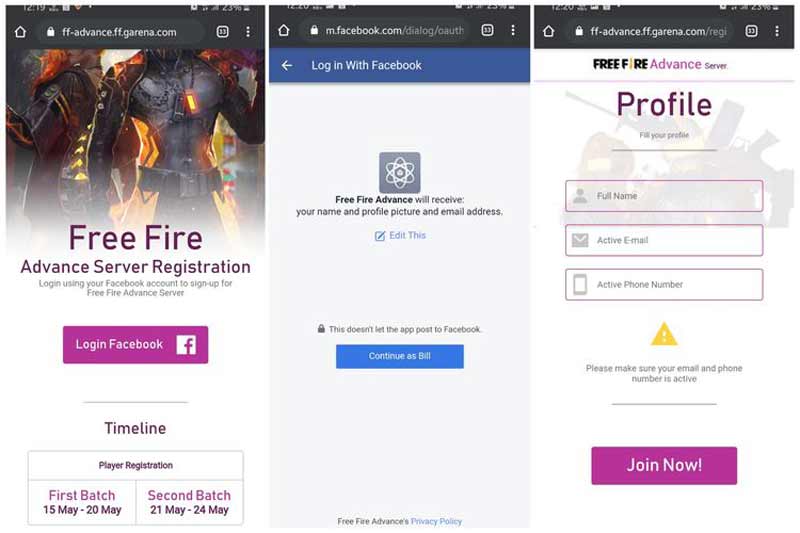This screenshot has width=800, height=533.
Task: Tap the home icon in the Profile page browser
Action: [x=548, y=31]
